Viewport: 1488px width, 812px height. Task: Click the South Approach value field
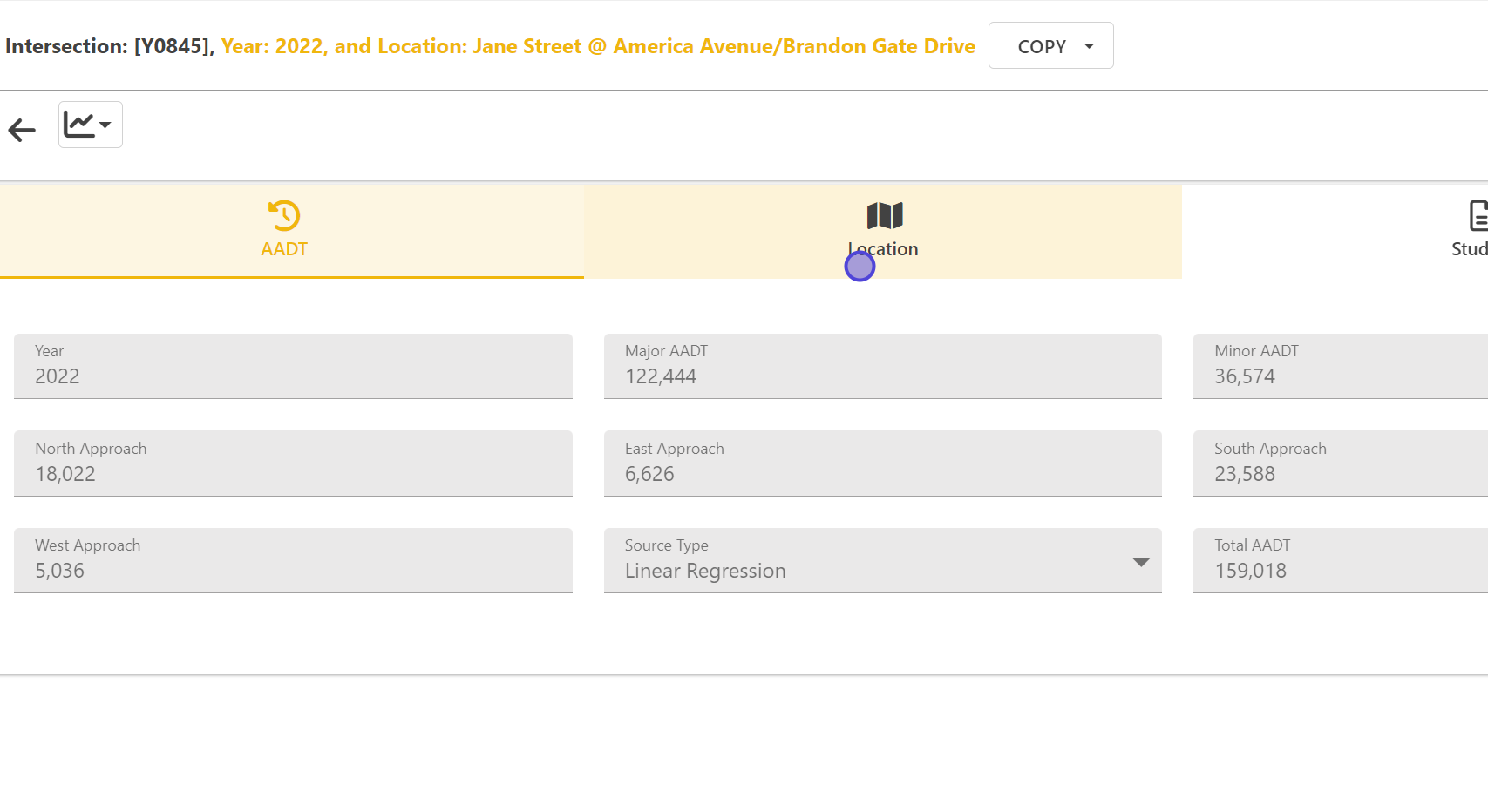coord(1339,464)
